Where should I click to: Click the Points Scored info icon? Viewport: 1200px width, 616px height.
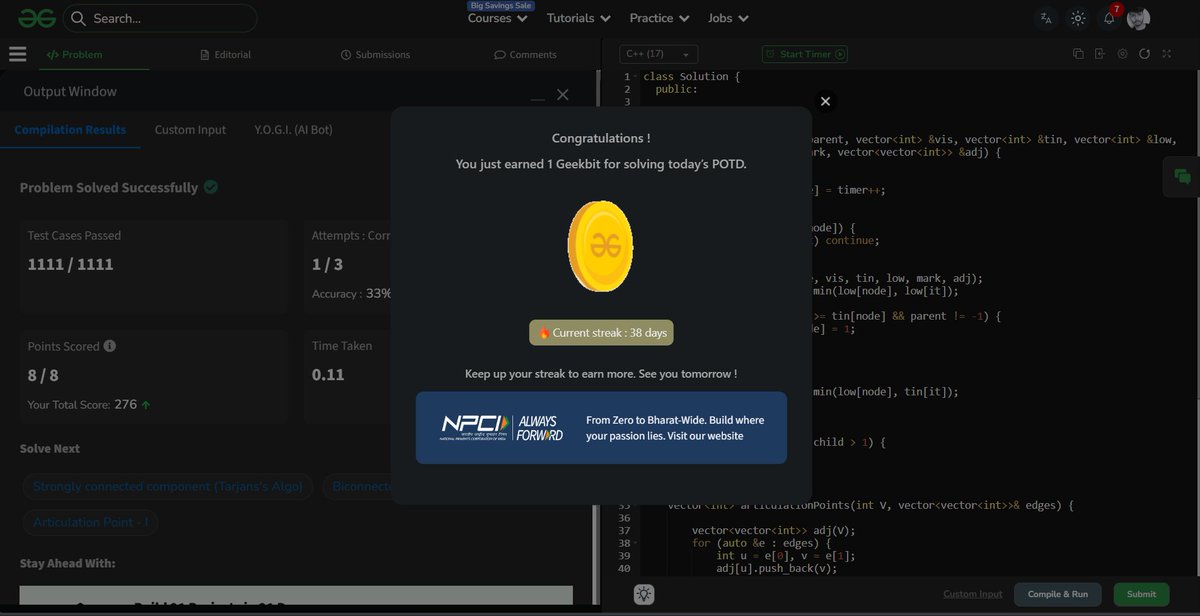(110, 346)
